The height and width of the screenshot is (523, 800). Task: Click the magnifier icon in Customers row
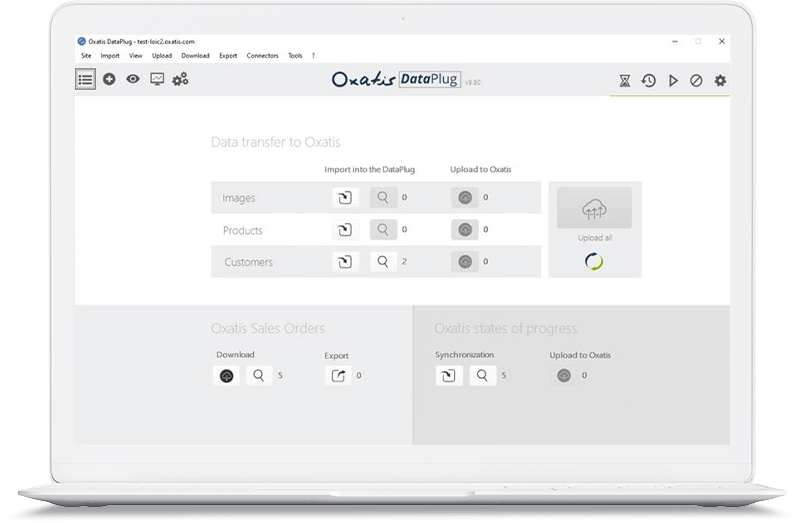coord(383,262)
